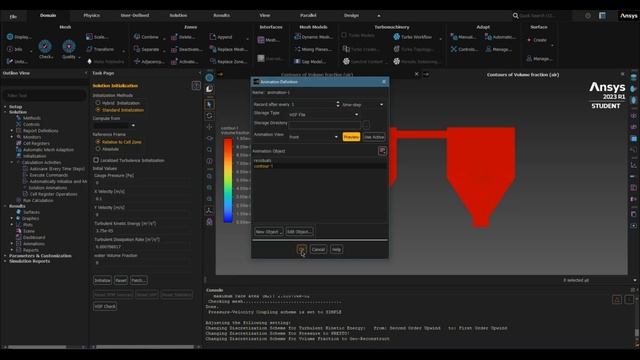Click the Reset button in Task Page
This screenshot has width=640, height=360.
pos(121,280)
